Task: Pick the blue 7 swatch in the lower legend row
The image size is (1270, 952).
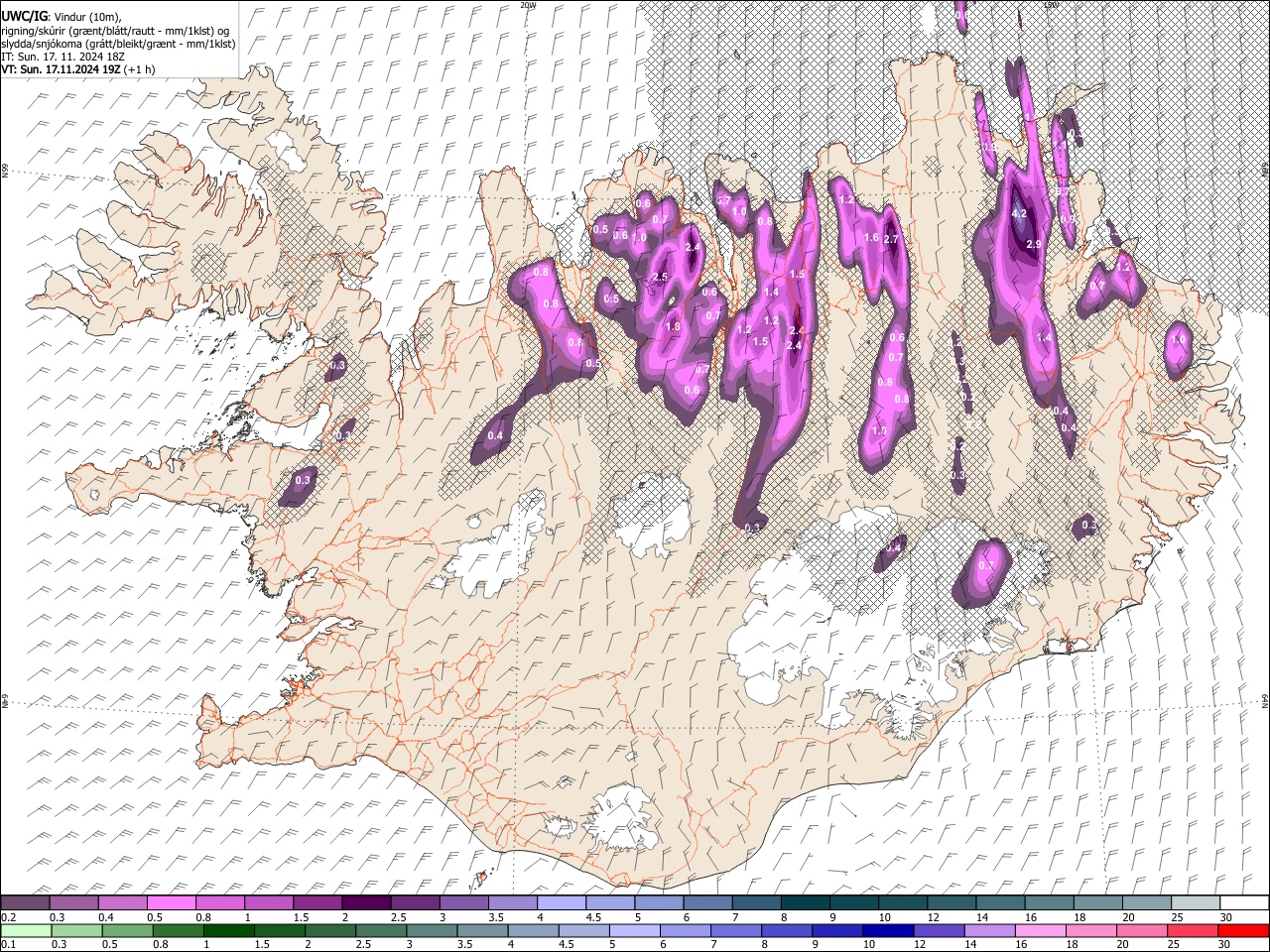Action: click(x=735, y=930)
